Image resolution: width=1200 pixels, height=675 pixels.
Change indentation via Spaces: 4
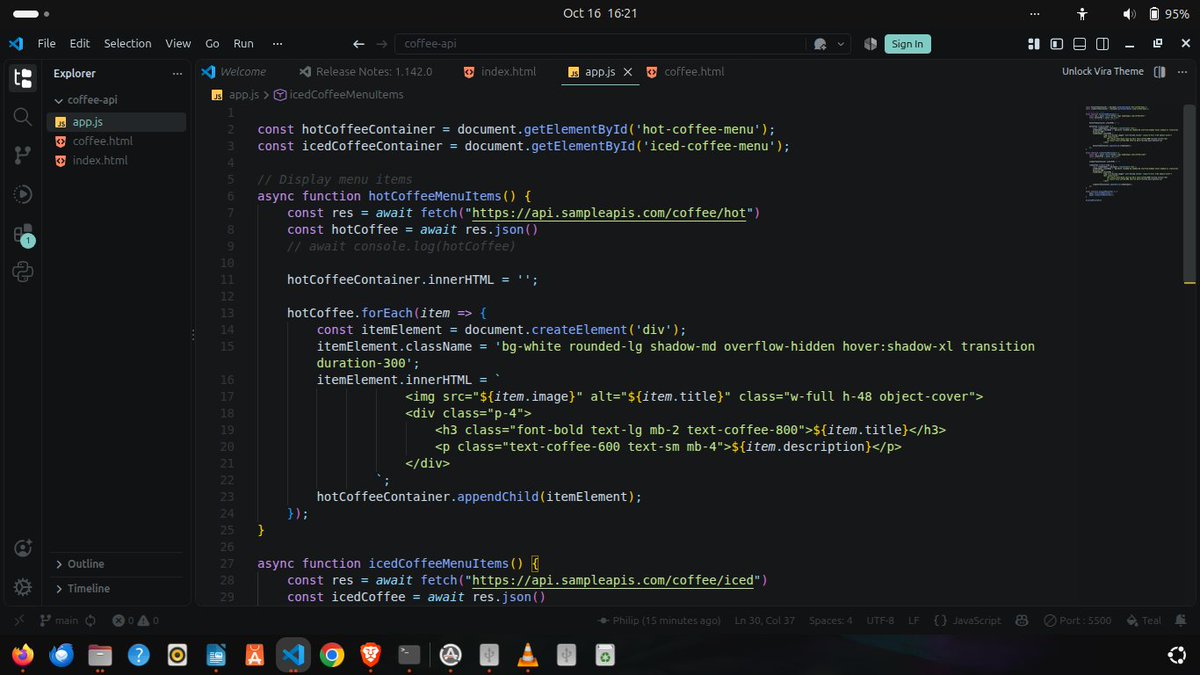tap(831, 621)
